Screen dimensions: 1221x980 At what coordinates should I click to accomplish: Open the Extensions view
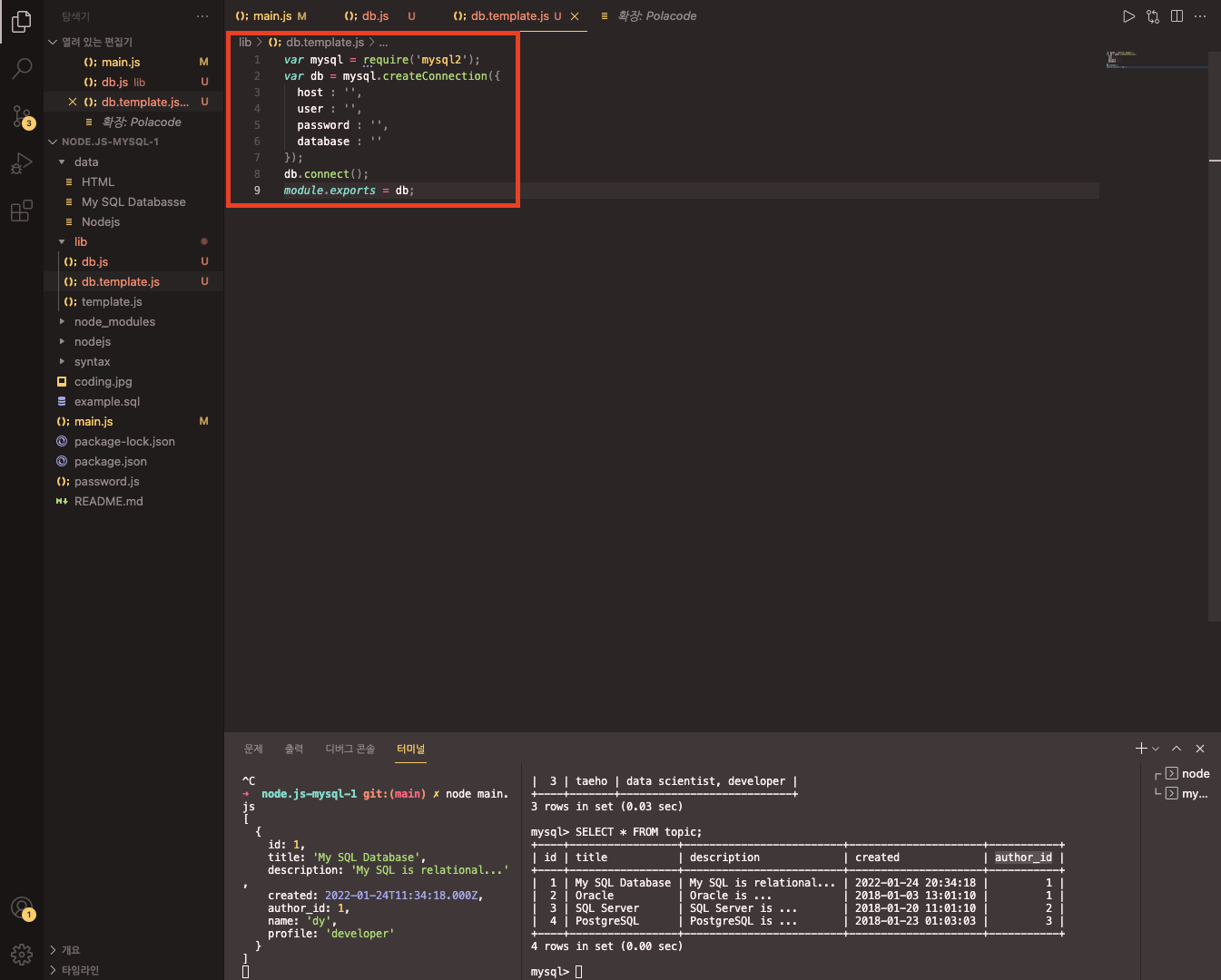click(x=22, y=211)
